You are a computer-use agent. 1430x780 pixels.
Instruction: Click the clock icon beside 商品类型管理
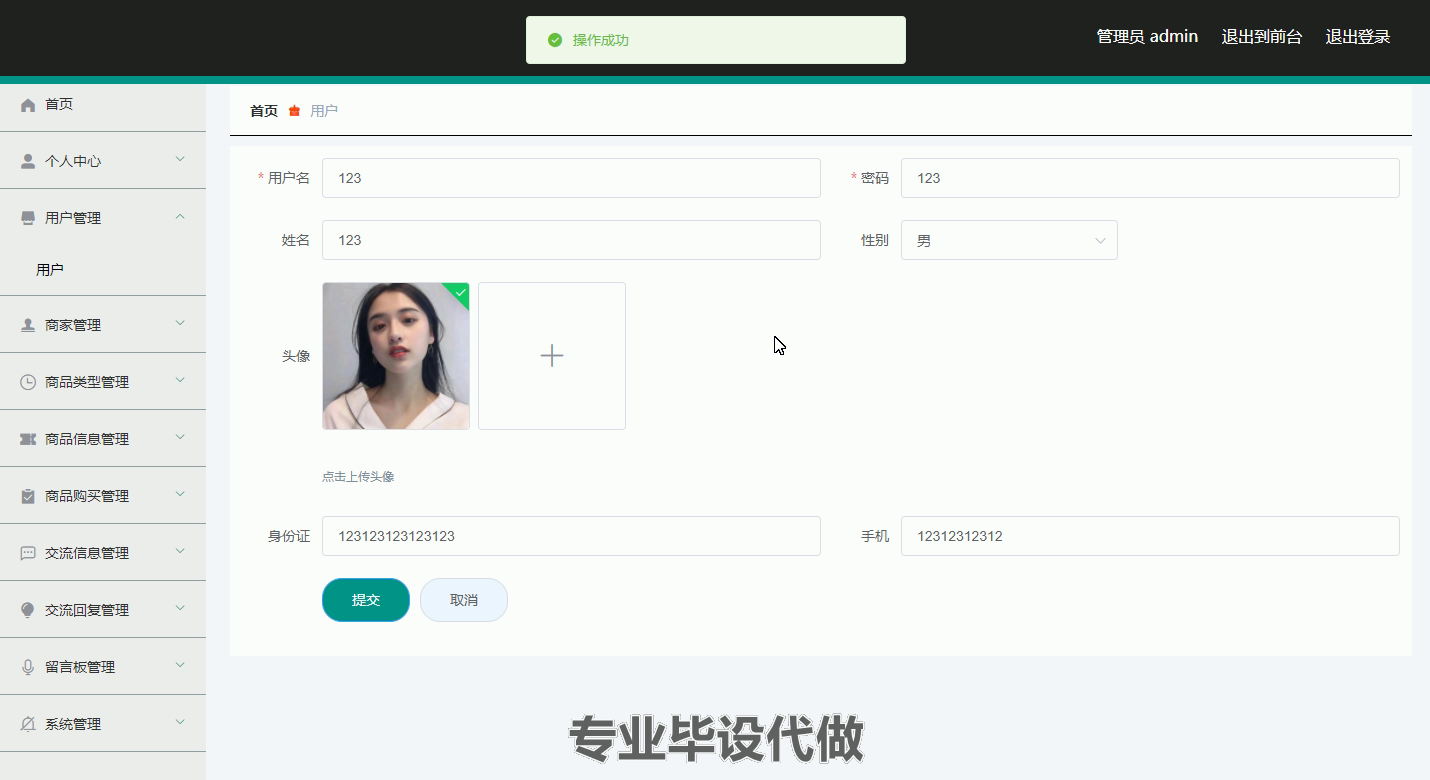[x=28, y=382]
